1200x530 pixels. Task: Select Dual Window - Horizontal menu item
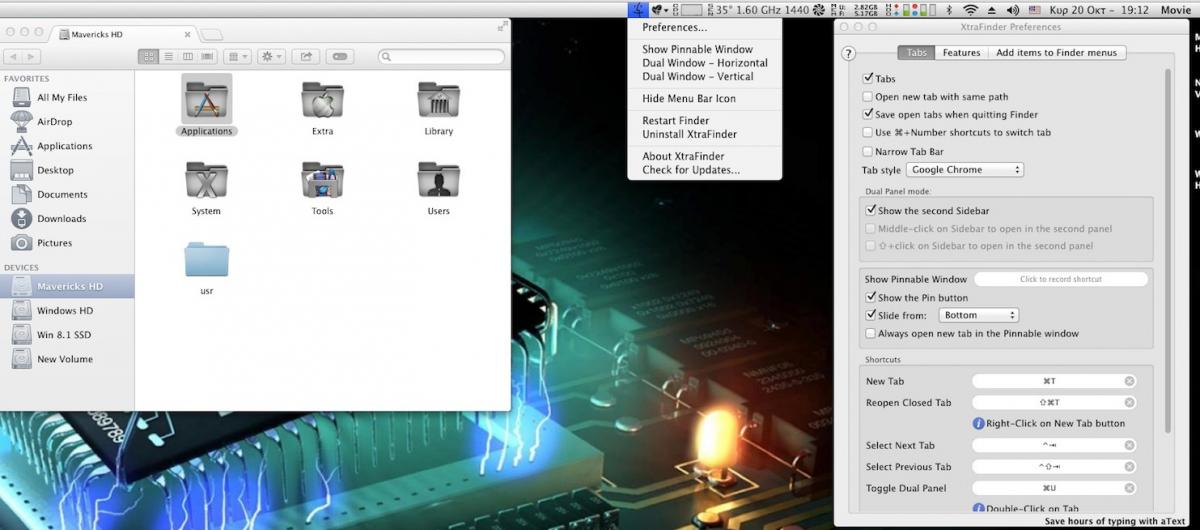pyautogui.click(x=705, y=63)
